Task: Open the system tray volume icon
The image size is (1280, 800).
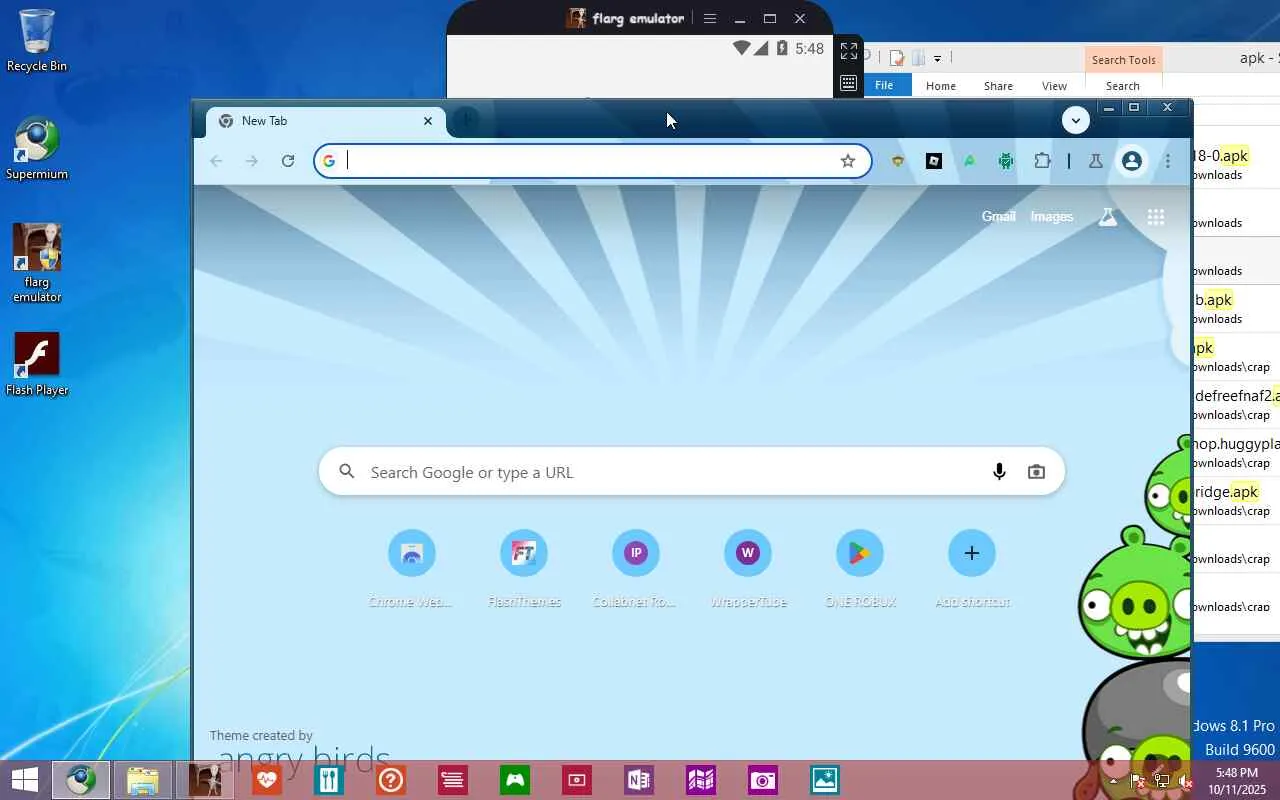Action: tap(1186, 781)
